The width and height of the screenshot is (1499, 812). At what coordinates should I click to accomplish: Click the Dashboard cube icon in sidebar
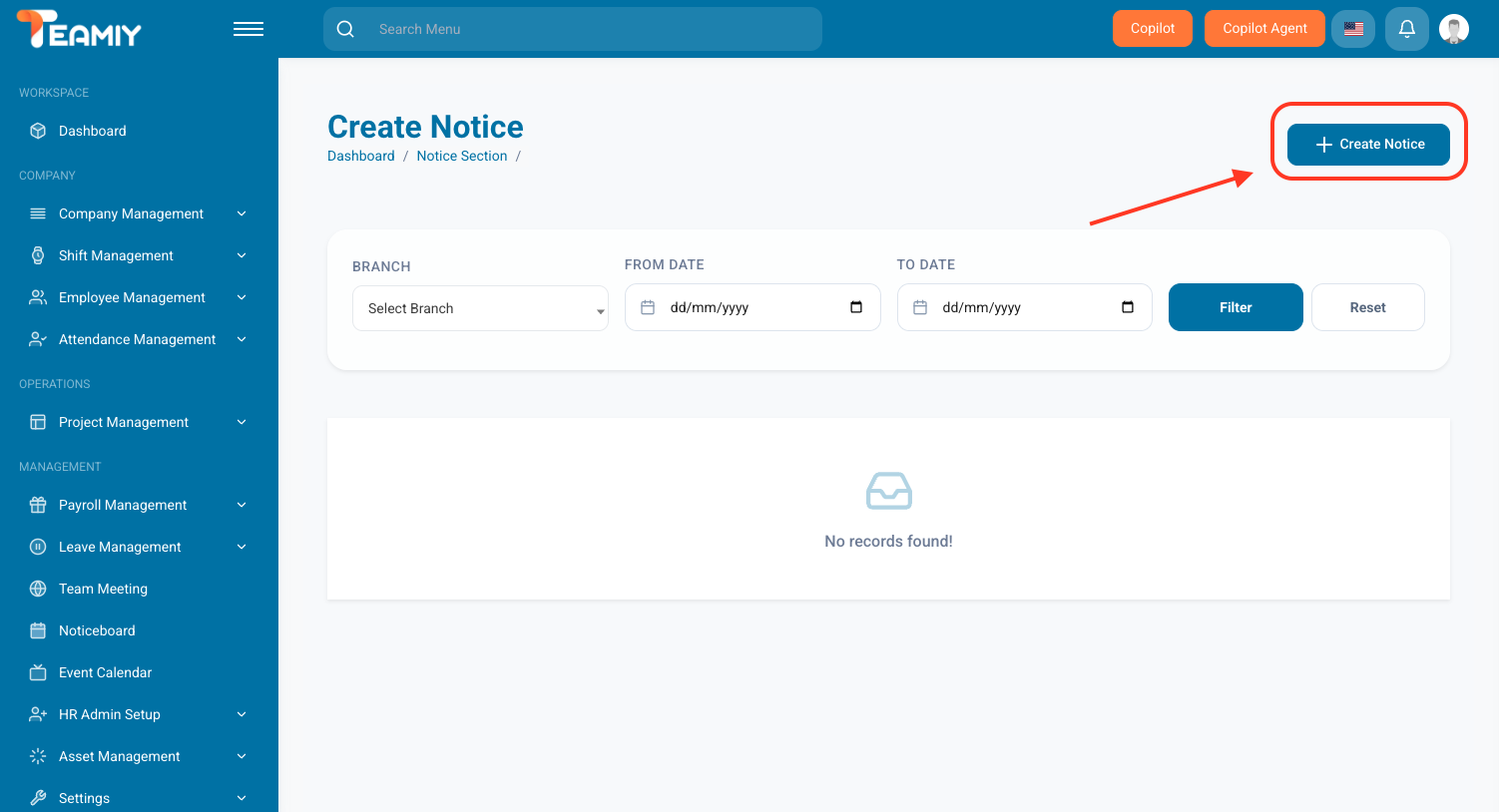pyautogui.click(x=38, y=131)
